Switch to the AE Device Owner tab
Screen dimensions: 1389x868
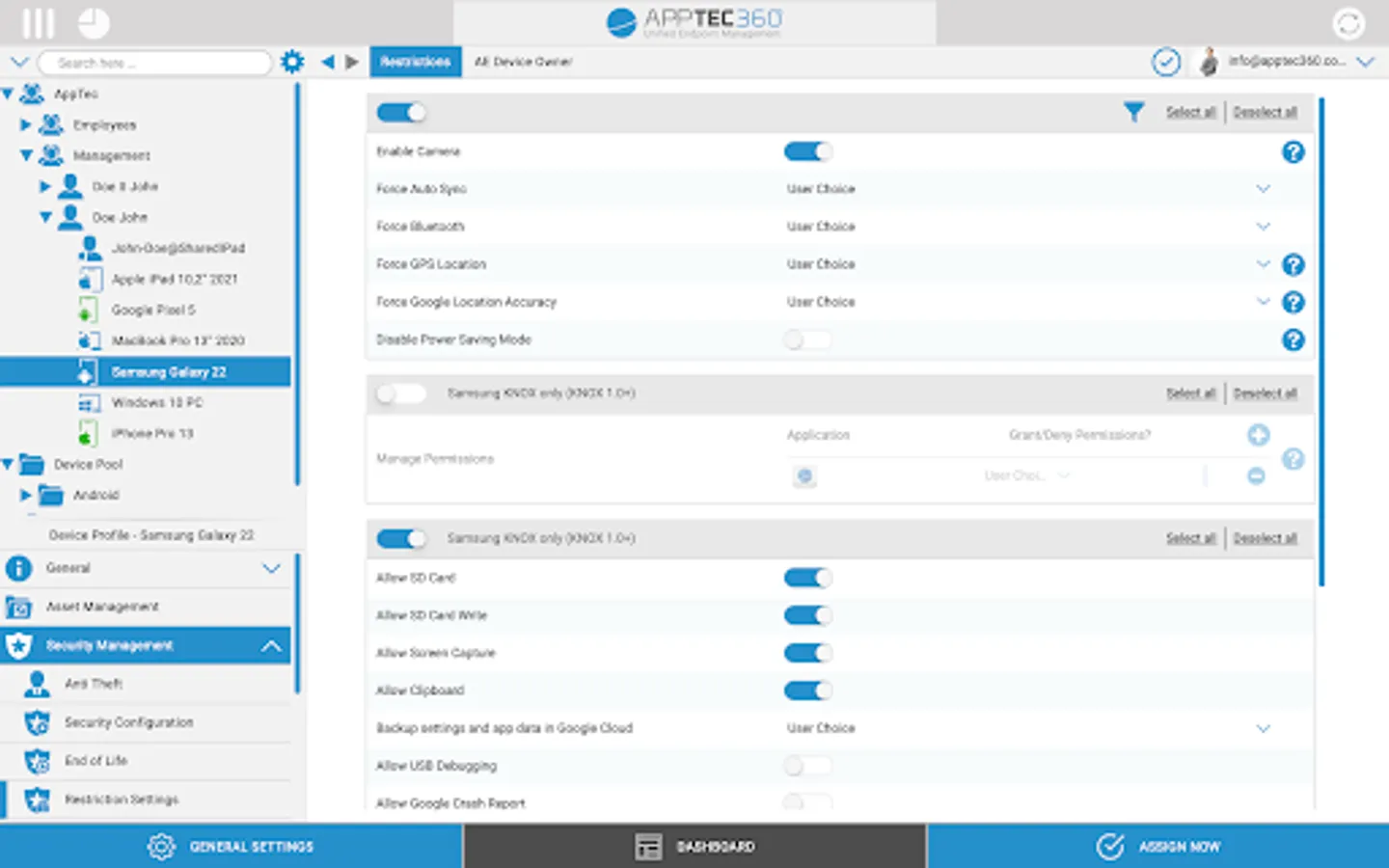click(x=524, y=62)
